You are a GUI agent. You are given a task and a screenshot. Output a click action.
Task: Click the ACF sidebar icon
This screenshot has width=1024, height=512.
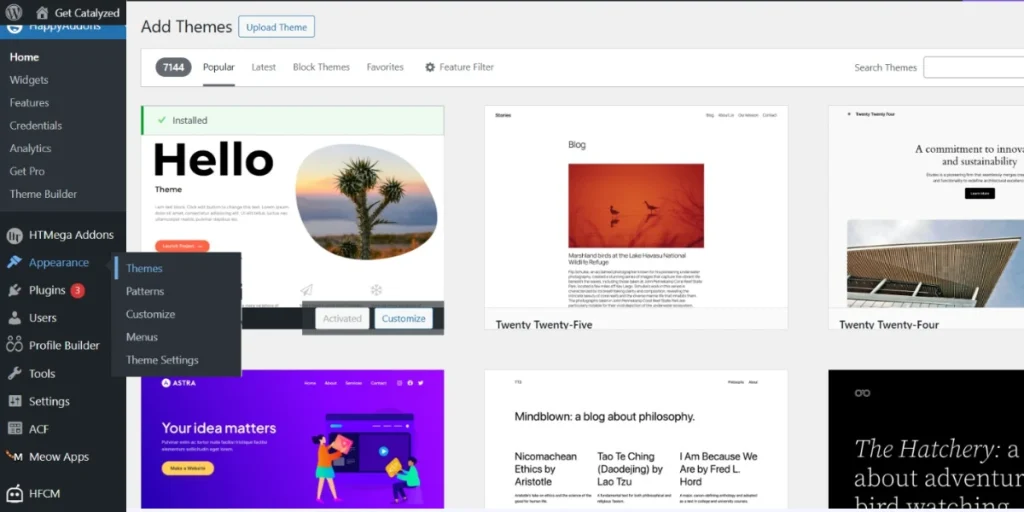(x=14, y=429)
